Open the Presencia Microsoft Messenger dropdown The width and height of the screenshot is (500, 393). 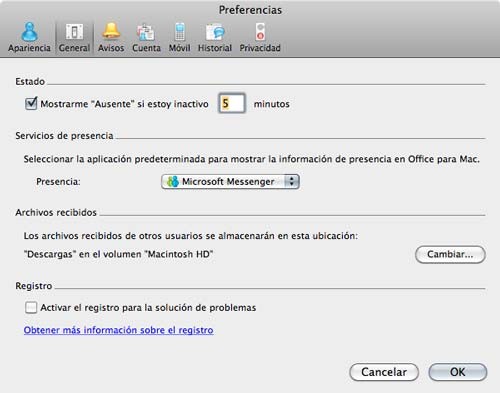[x=230, y=182]
